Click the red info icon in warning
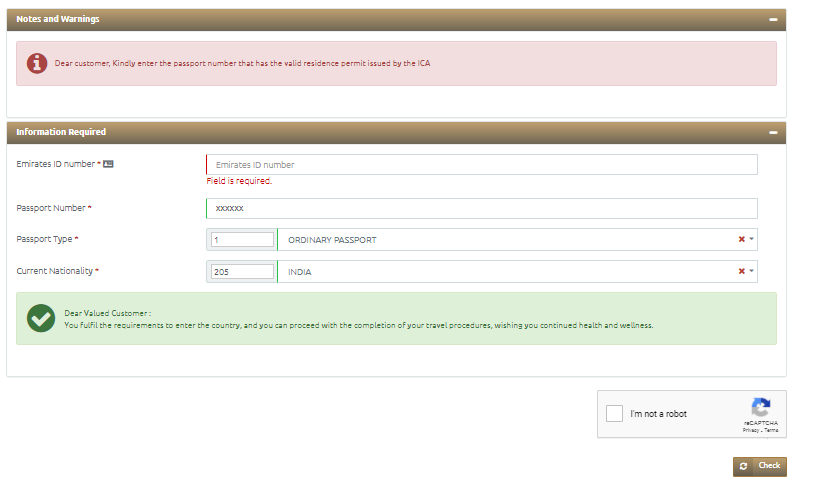This screenshot has height=499, width=816. tap(37, 63)
